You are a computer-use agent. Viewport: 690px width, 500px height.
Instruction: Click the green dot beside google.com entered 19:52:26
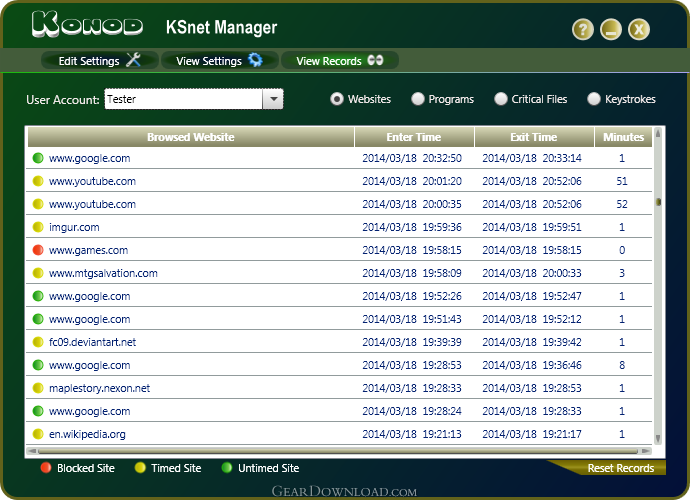[38, 296]
